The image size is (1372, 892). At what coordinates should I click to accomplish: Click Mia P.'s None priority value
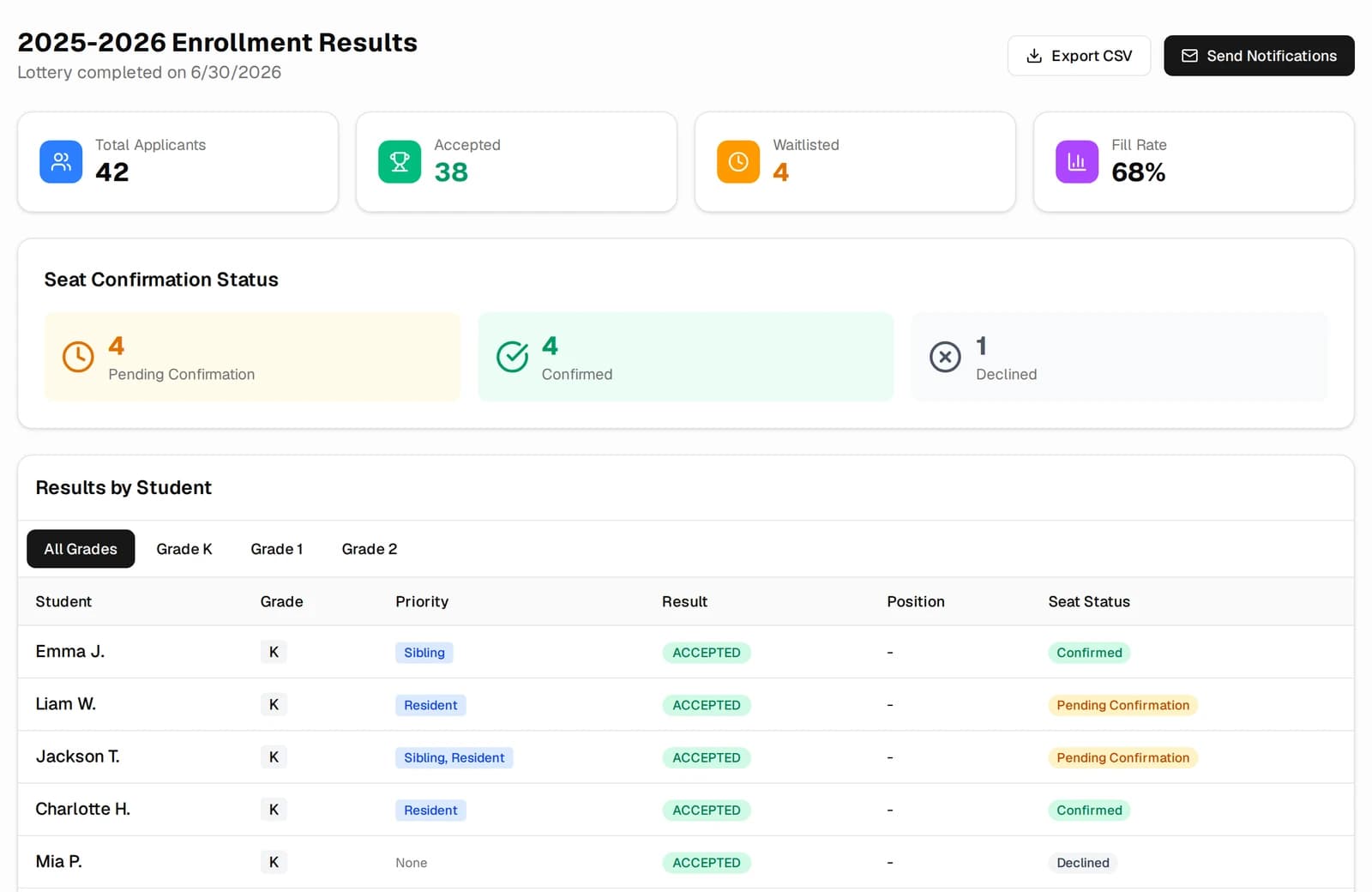click(x=412, y=863)
